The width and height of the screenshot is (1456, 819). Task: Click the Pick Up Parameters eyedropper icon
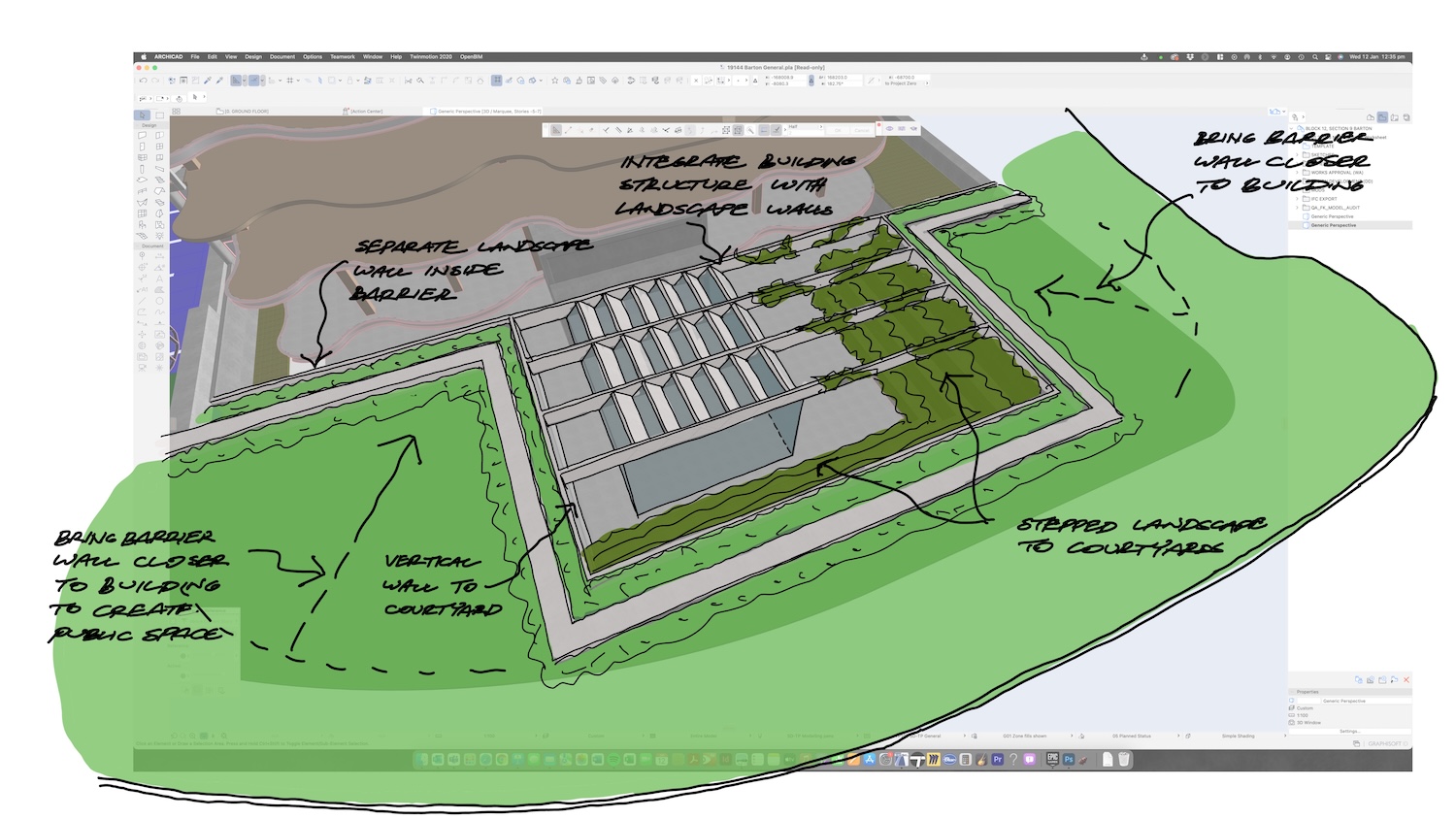click(208, 81)
